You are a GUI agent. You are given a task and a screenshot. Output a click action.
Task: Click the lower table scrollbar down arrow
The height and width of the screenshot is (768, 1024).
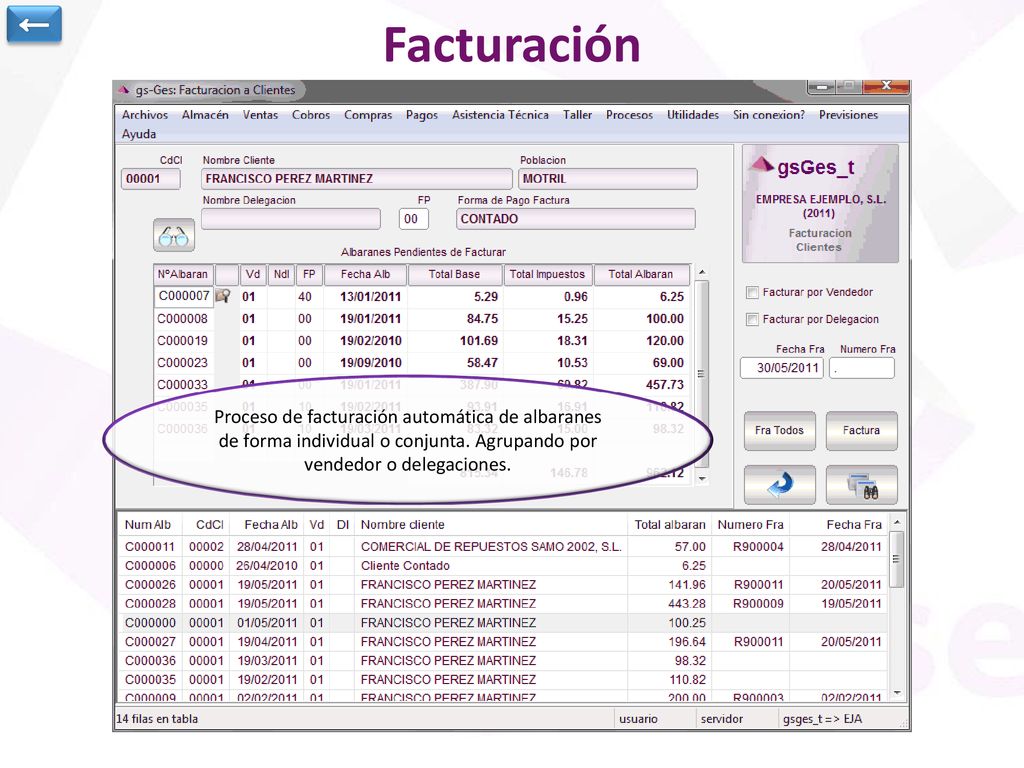coord(897,692)
